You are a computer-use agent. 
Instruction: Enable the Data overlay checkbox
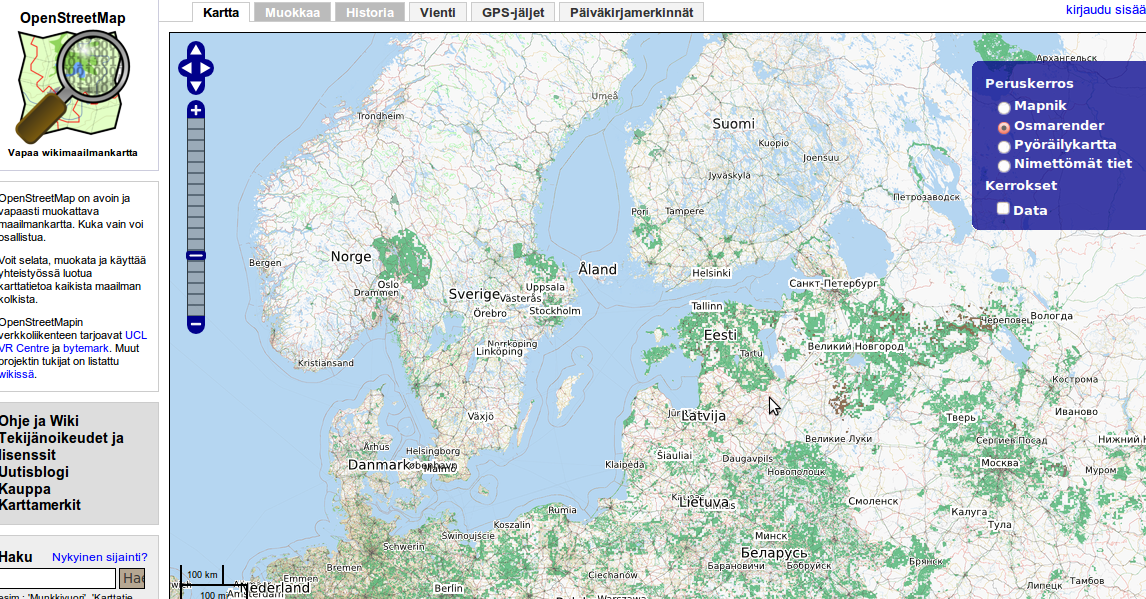pyautogui.click(x=1003, y=209)
